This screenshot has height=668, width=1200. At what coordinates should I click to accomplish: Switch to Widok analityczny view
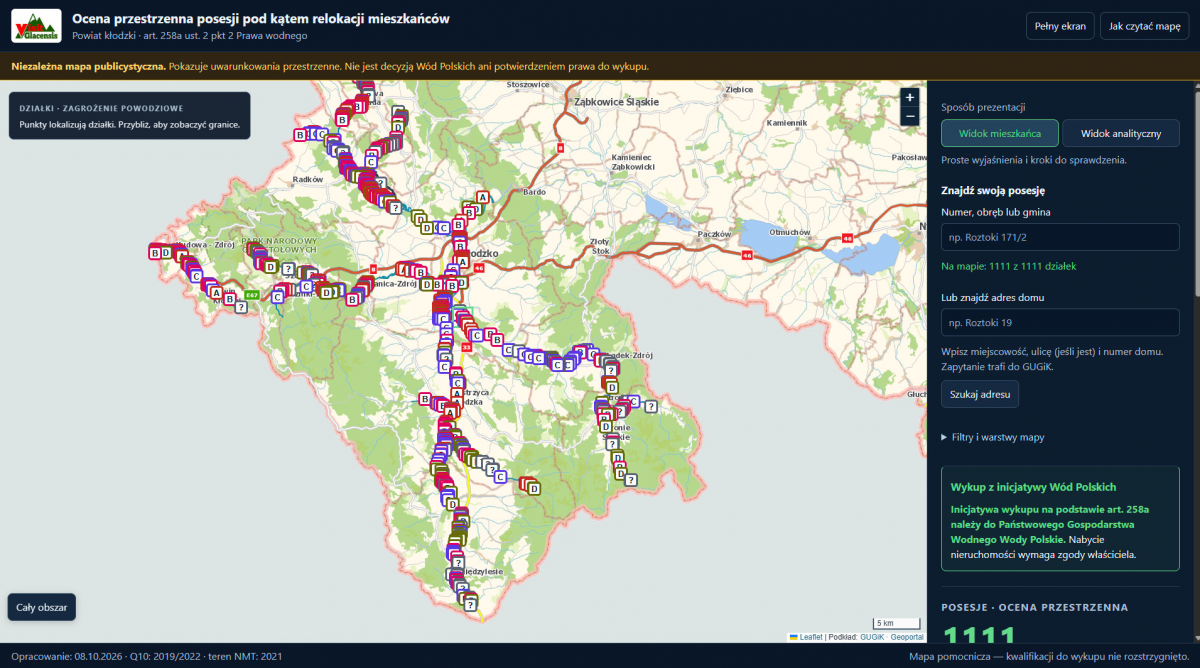point(1120,133)
